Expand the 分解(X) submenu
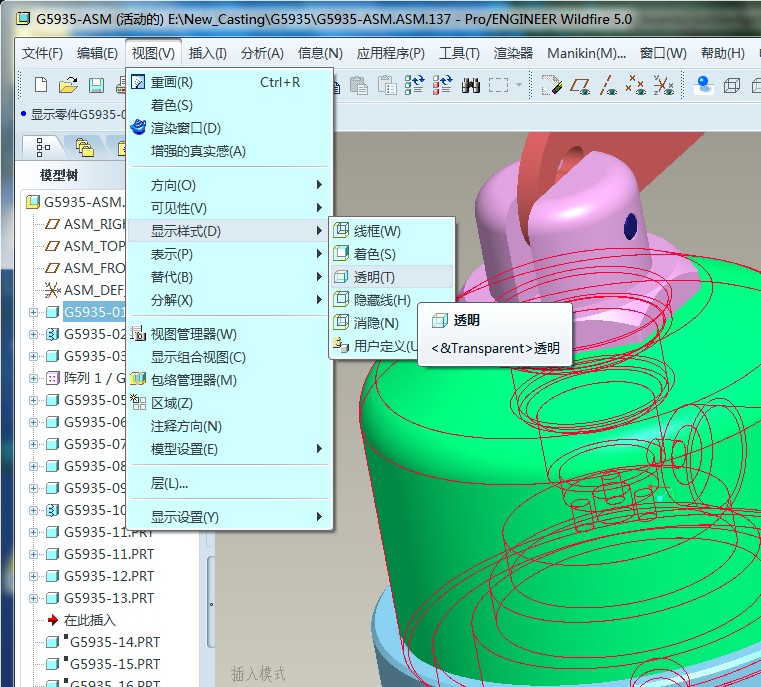The image size is (761, 687). (229, 300)
